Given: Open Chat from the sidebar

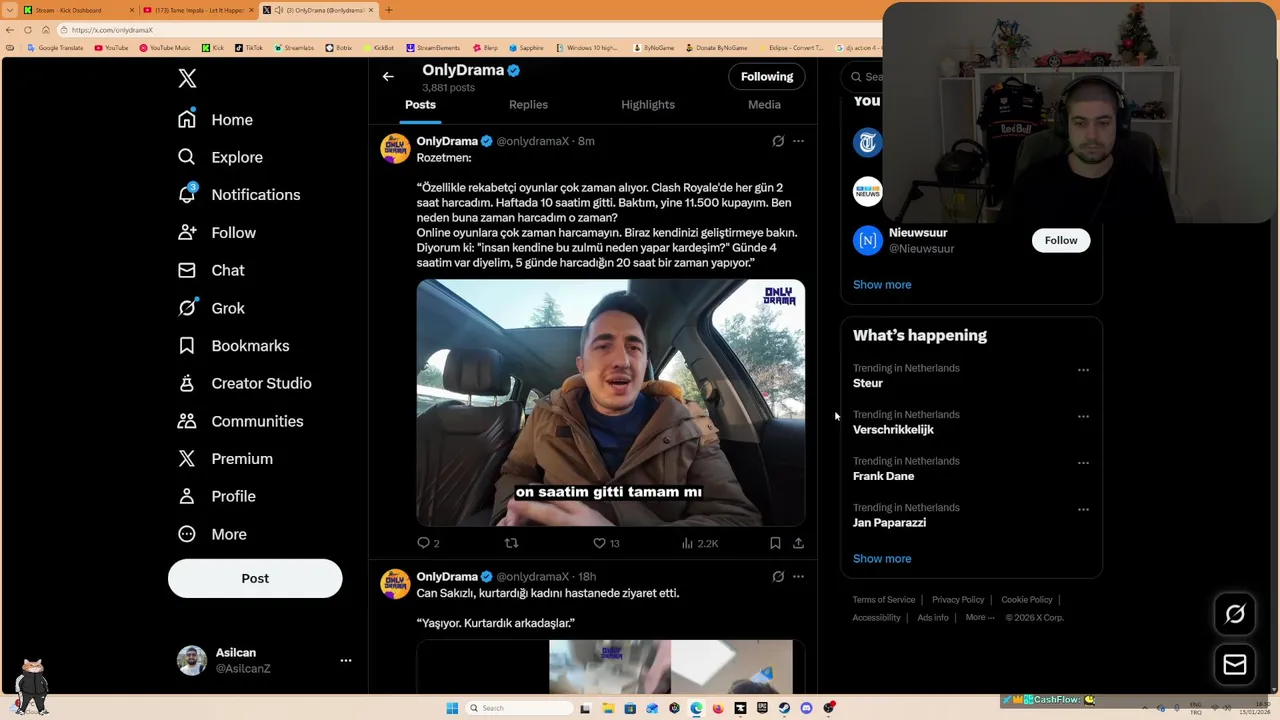Looking at the screenshot, I should tap(211, 270).
